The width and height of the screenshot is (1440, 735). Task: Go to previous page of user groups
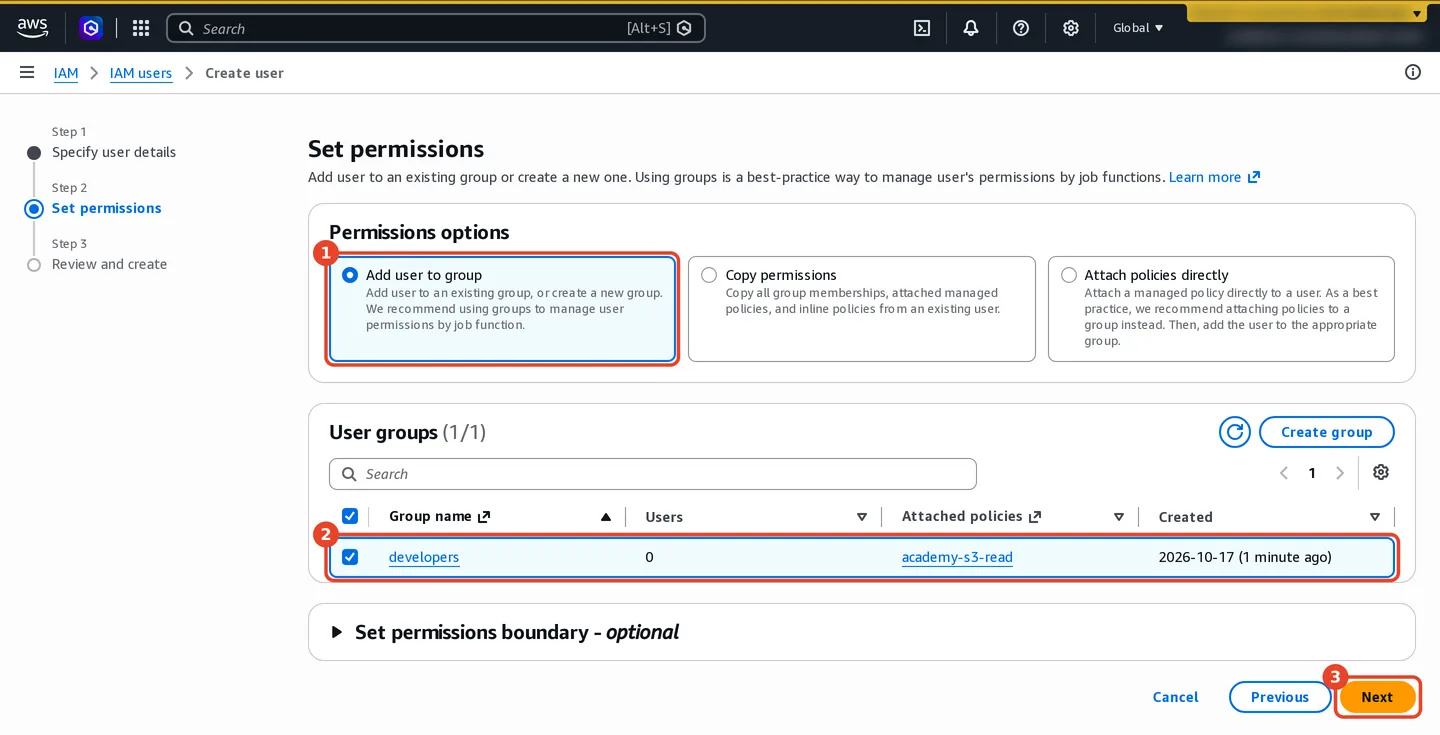1284,473
